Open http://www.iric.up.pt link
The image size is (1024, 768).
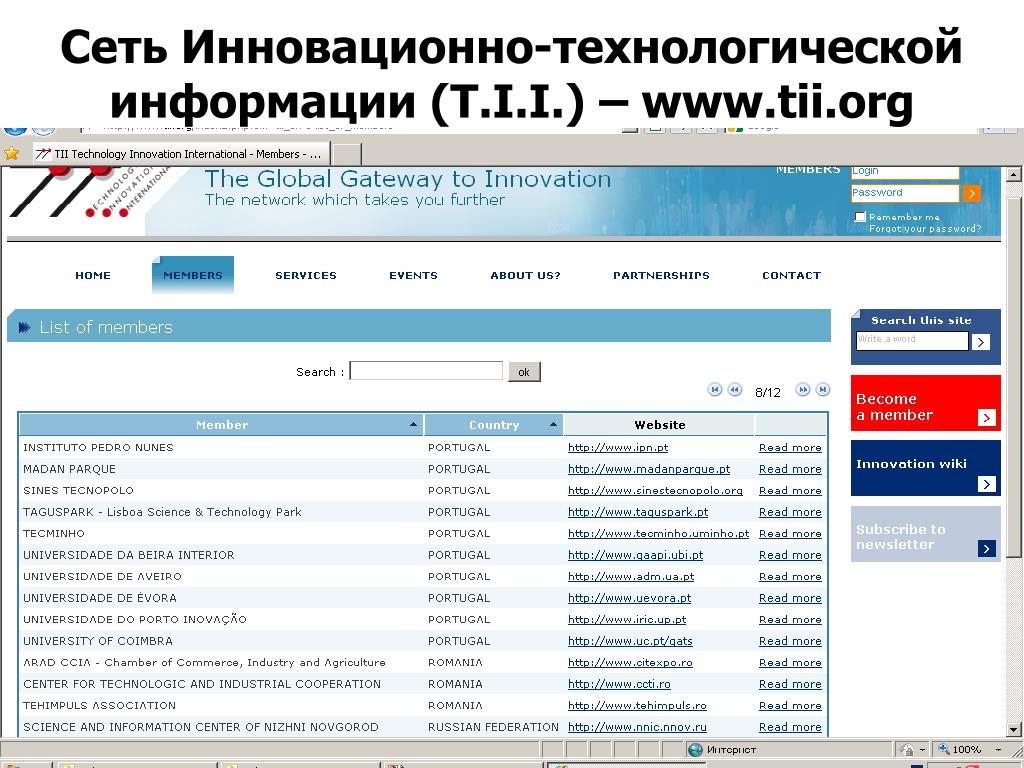click(627, 620)
